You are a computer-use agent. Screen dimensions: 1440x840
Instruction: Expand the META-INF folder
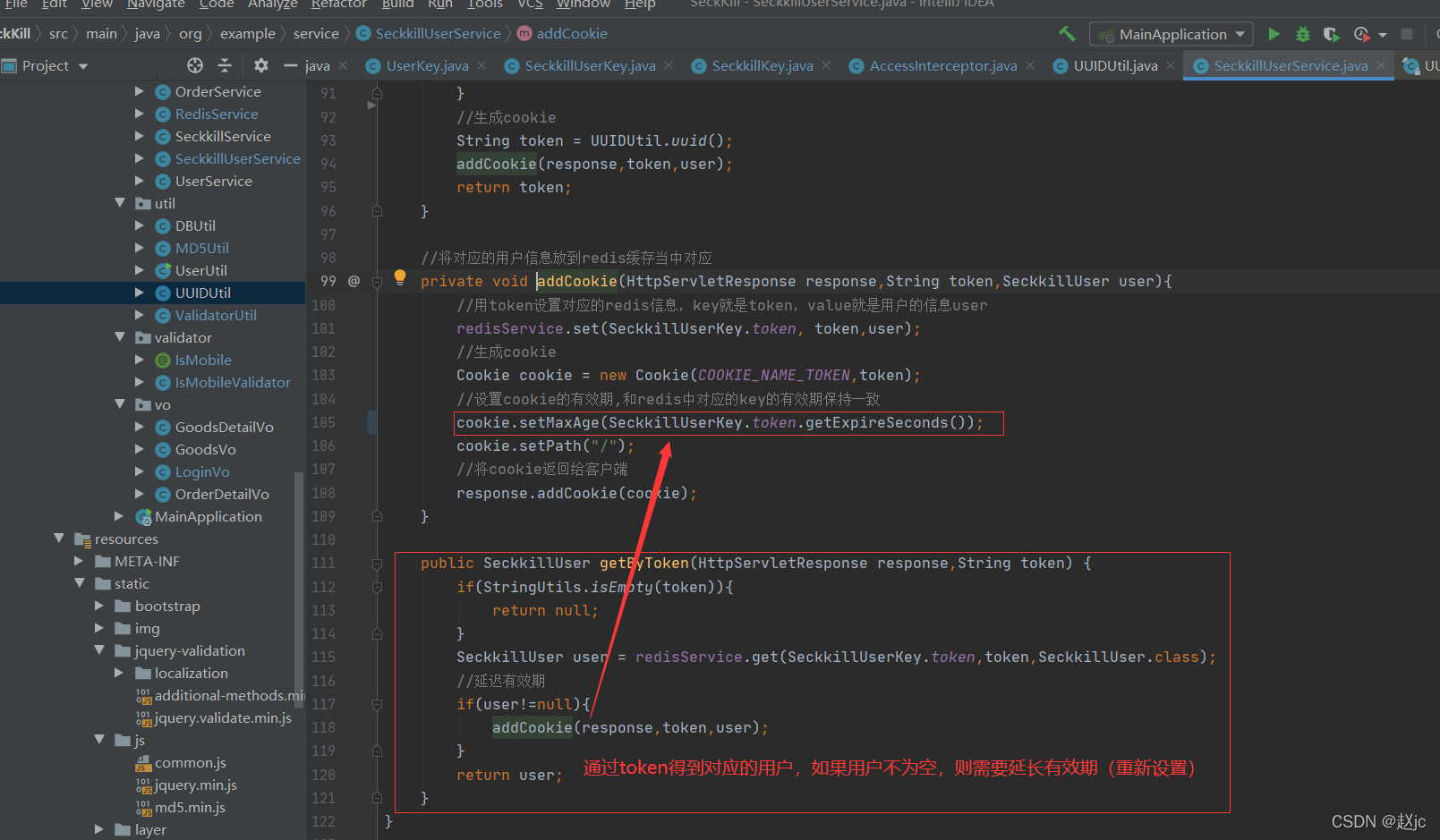click(79, 561)
